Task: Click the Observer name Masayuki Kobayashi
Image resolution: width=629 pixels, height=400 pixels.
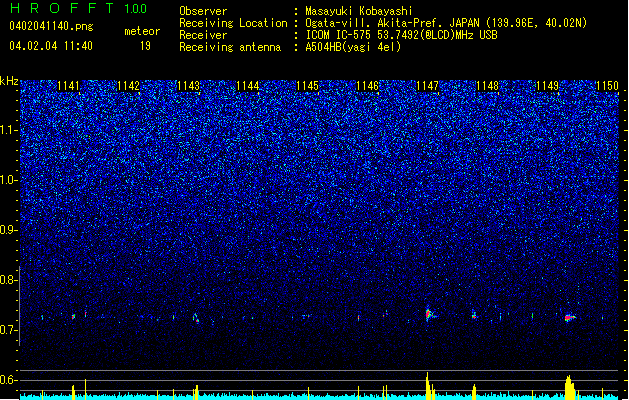Action: tap(359, 11)
